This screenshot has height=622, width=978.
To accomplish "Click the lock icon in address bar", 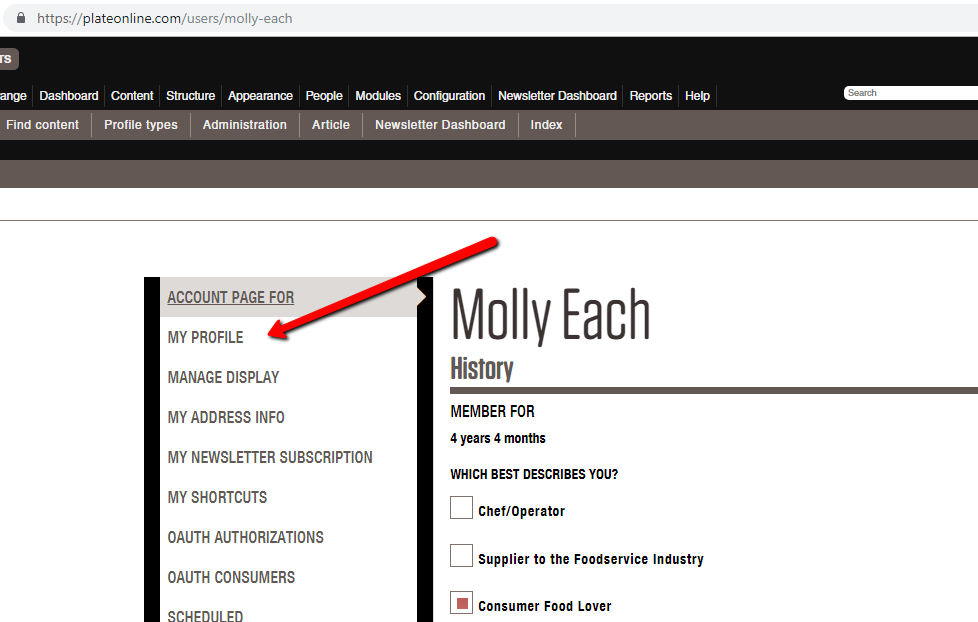I will coord(21,18).
